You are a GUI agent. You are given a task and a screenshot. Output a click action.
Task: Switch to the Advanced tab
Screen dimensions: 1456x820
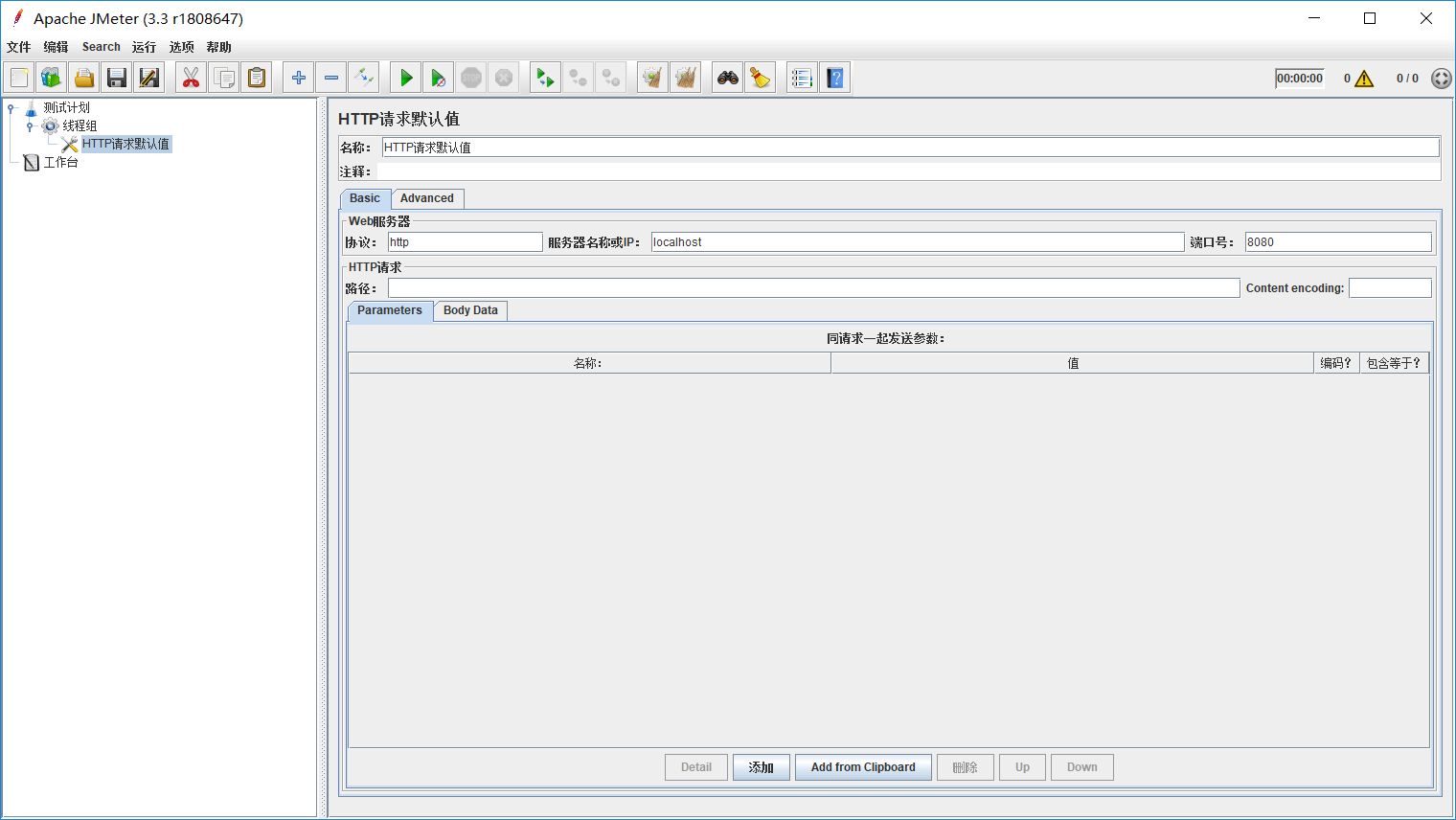pyautogui.click(x=427, y=198)
